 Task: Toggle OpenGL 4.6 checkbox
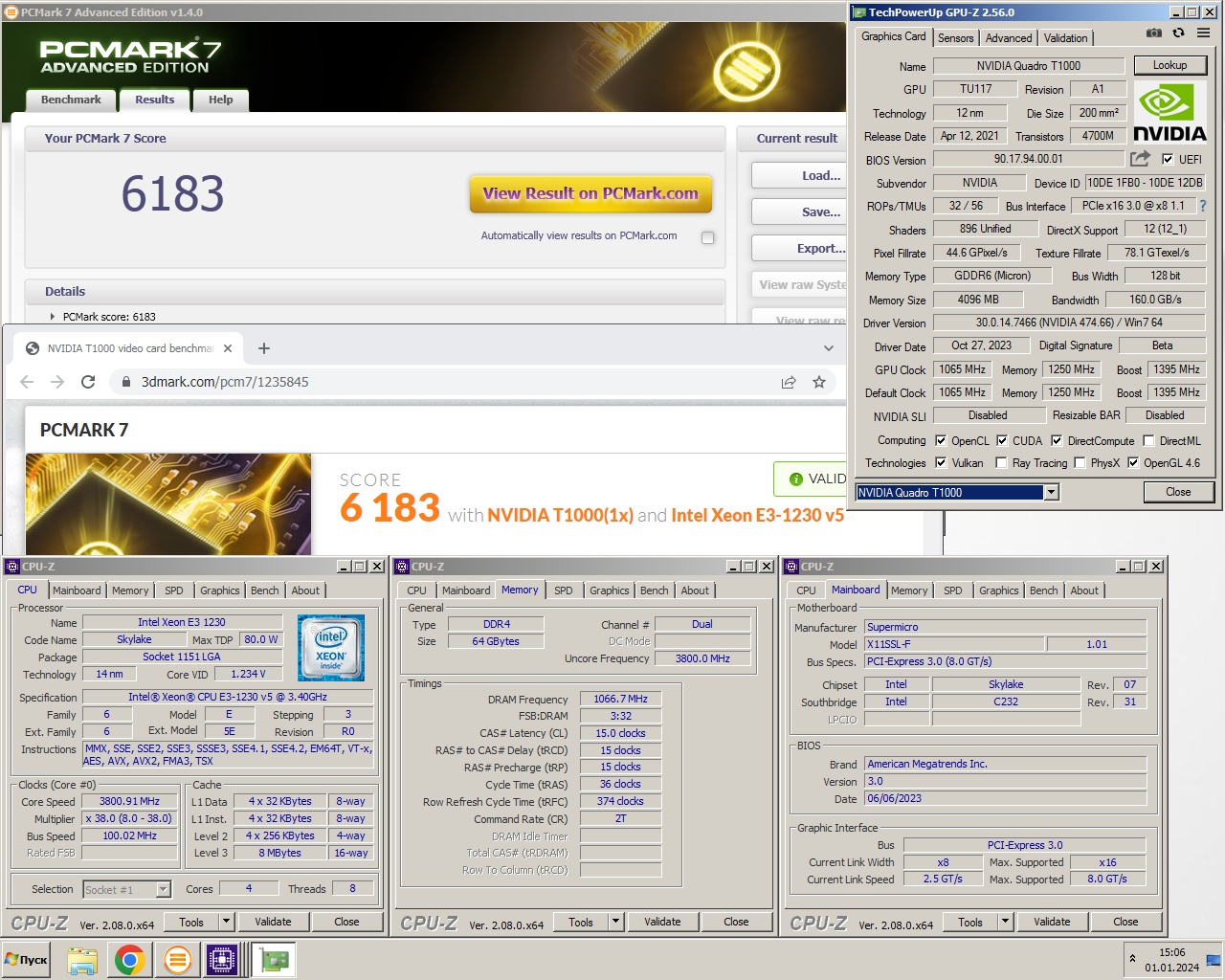click(1133, 463)
